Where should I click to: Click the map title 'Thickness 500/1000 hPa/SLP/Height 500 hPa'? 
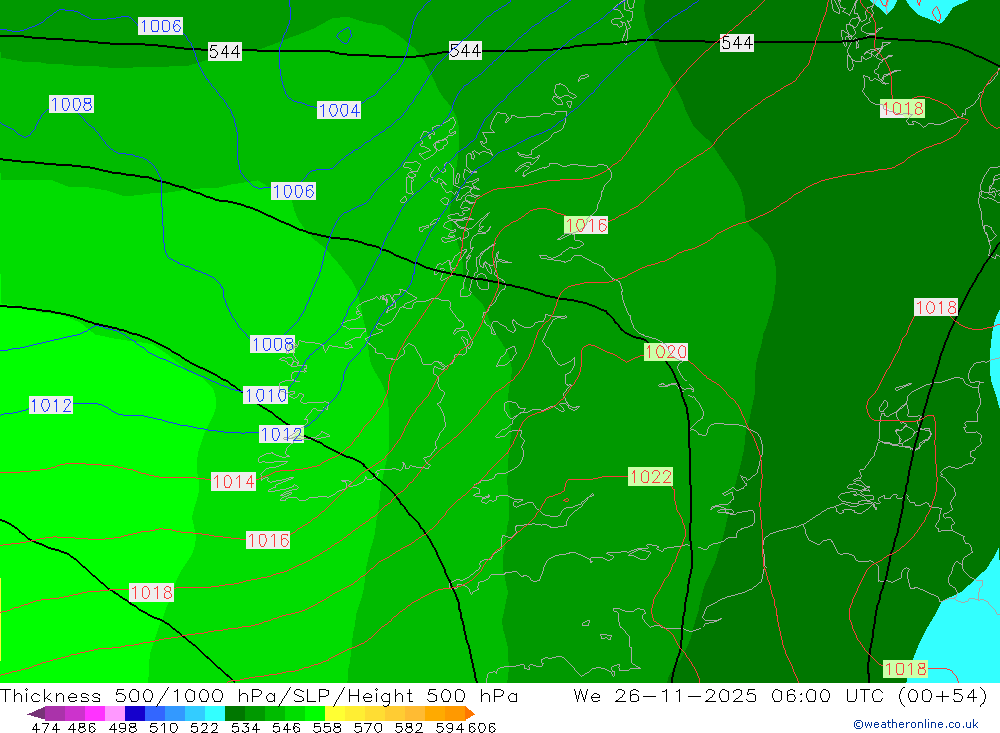coord(259,696)
